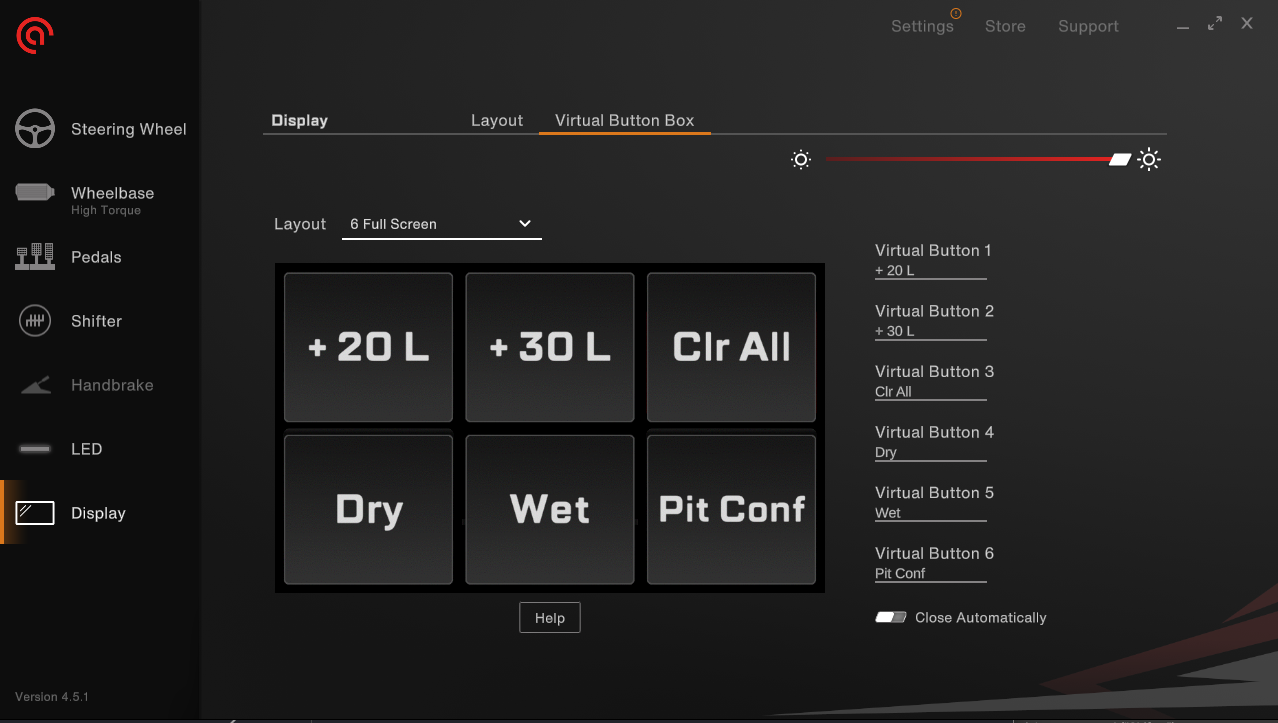
Task: Click the High Torque subtitle text
Action: coord(106,210)
